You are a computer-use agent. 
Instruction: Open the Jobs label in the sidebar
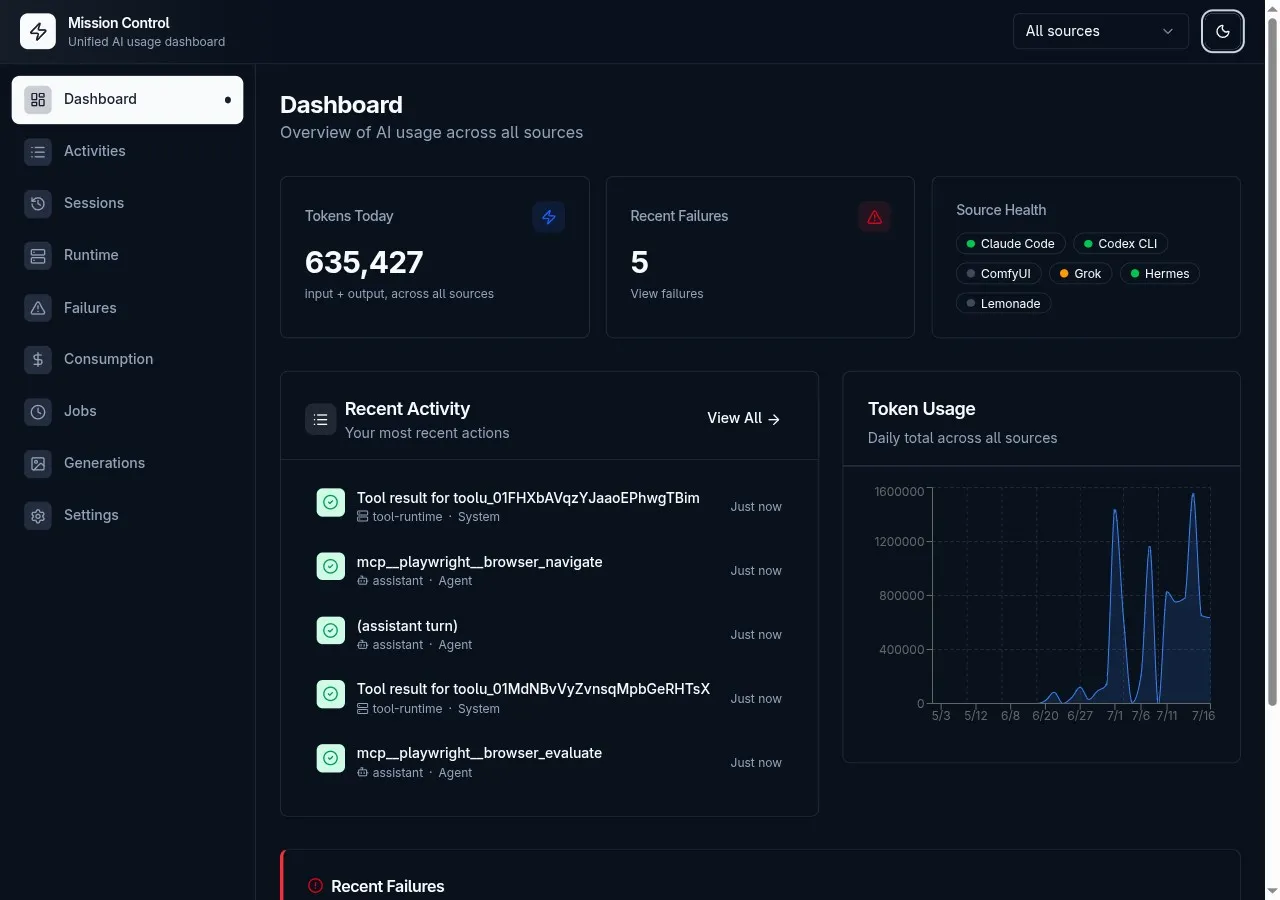click(80, 411)
